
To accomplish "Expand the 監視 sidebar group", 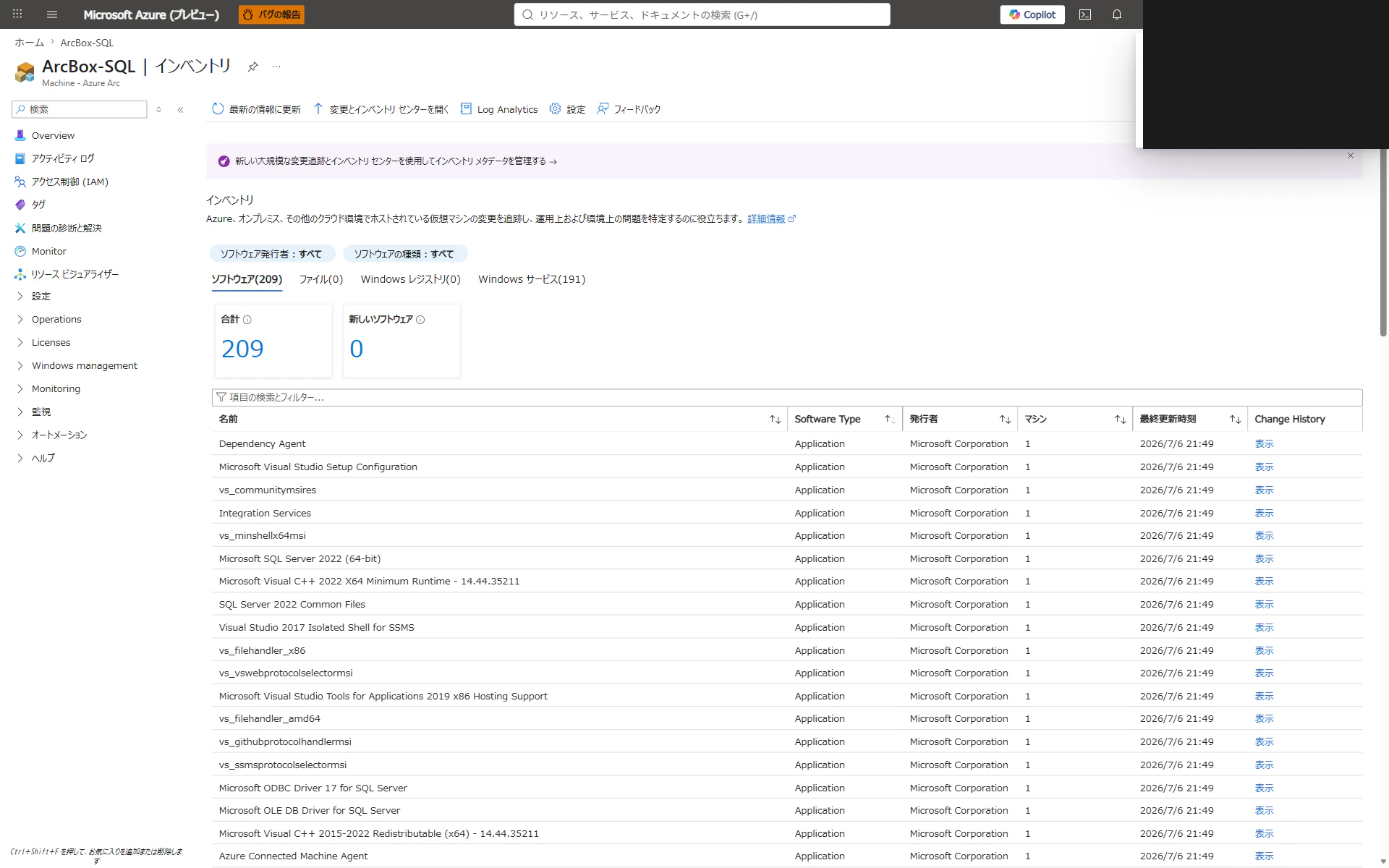I will tap(41, 412).
